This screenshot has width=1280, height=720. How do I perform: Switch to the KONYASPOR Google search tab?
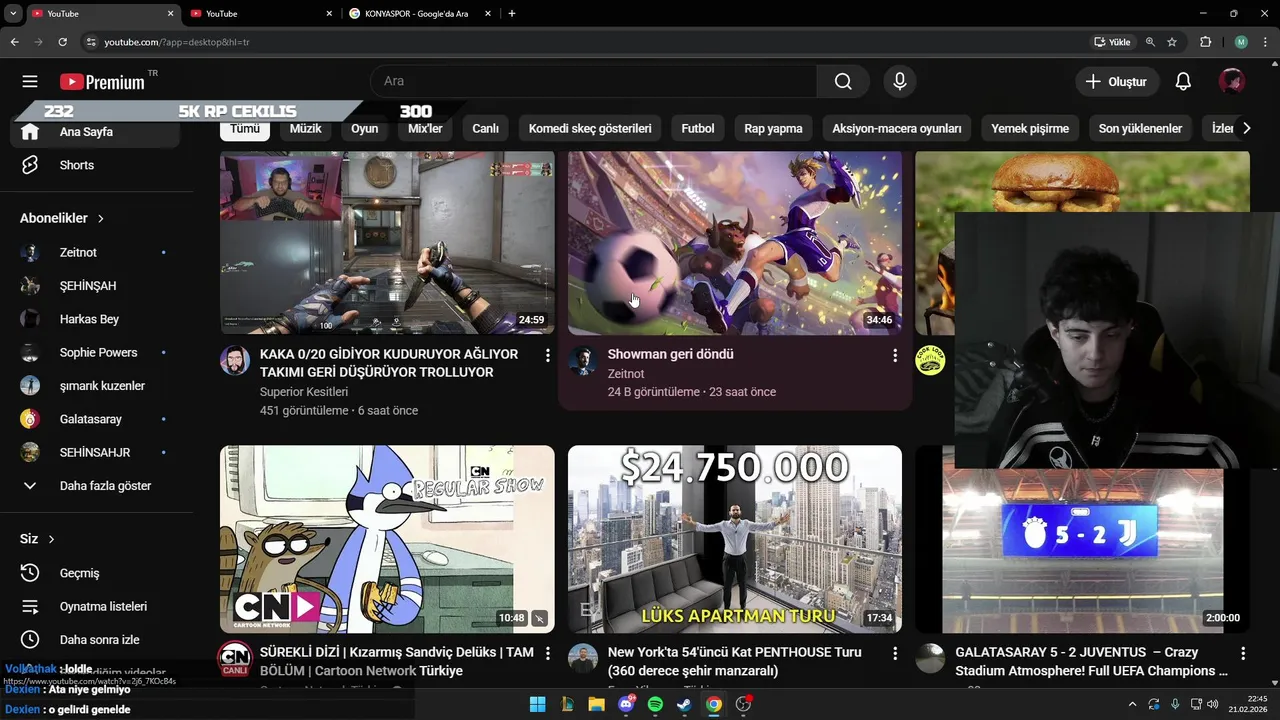tap(418, 14)
